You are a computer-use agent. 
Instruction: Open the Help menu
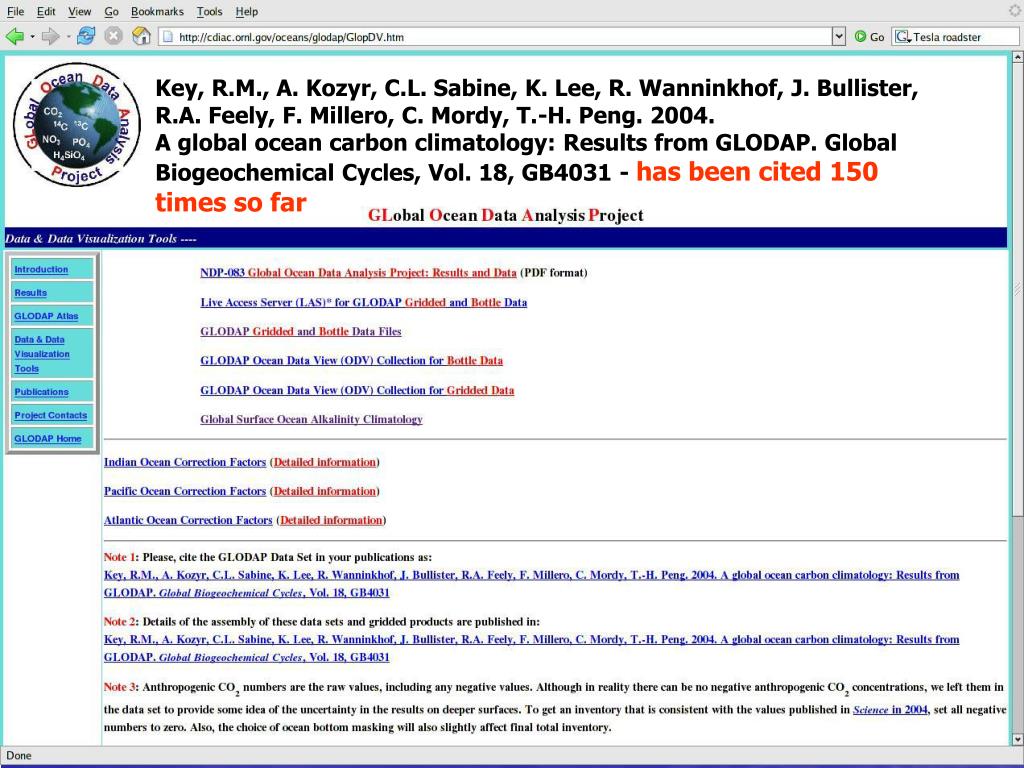pyautogui.click(x=247, y=12)
